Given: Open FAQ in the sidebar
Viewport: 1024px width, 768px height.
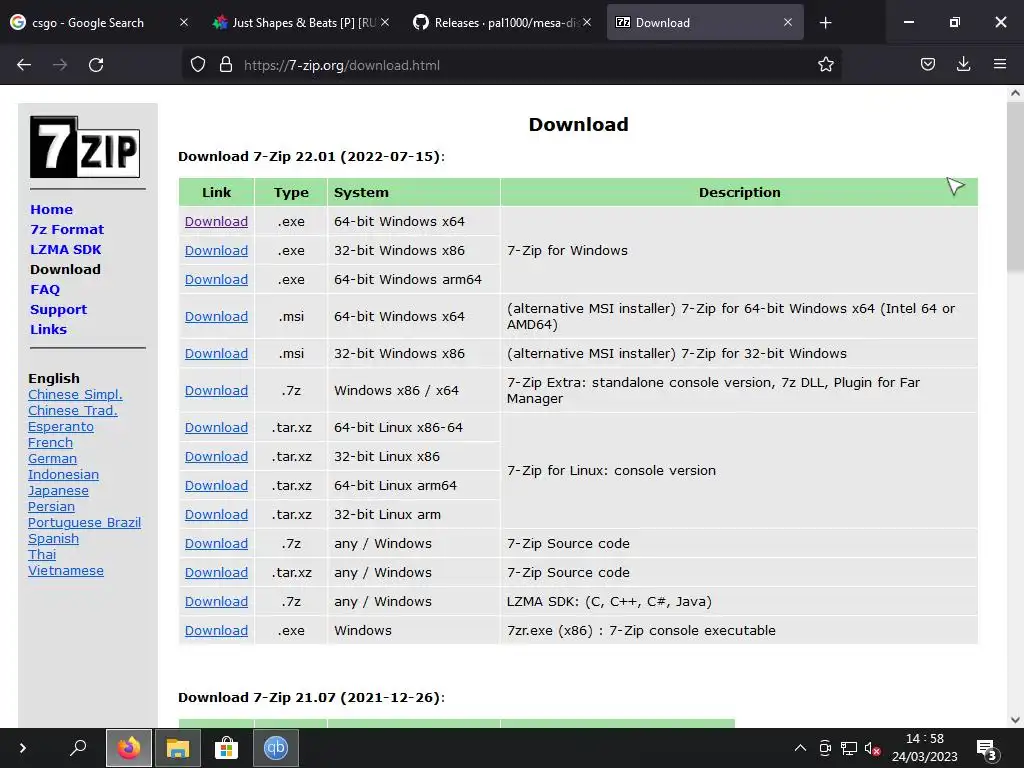Looking at the screenshot, I should coord(45,289).
